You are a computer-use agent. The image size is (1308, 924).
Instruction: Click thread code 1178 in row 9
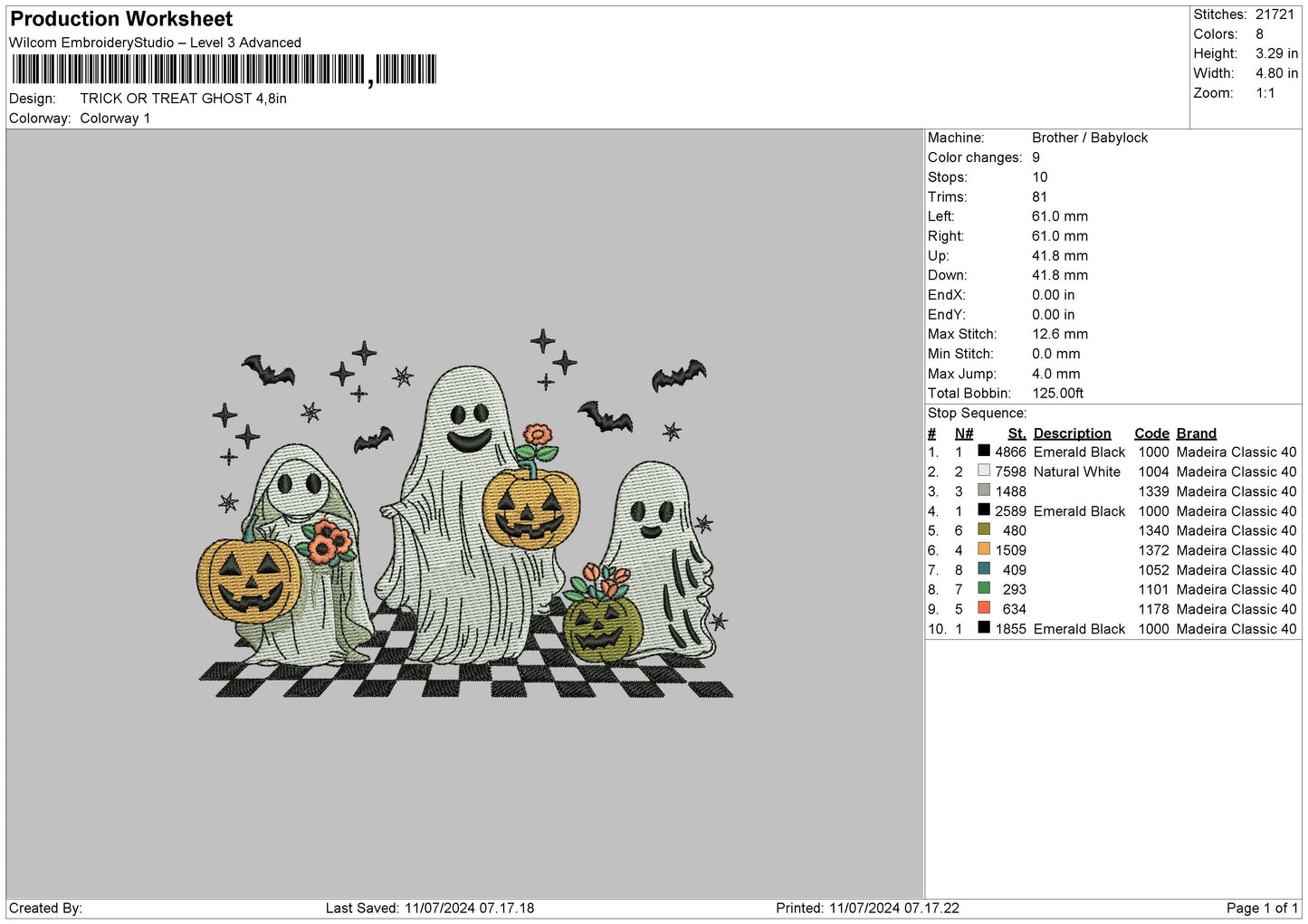(1153, 609)
